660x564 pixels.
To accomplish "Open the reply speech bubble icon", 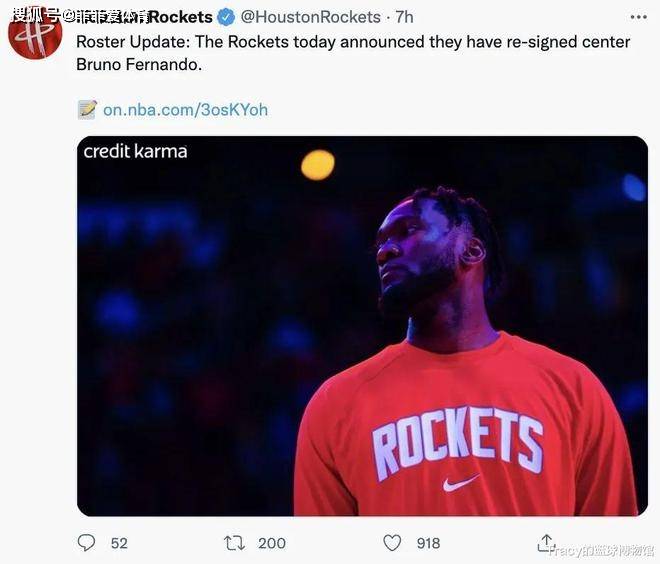I will (x=87, y=543).
